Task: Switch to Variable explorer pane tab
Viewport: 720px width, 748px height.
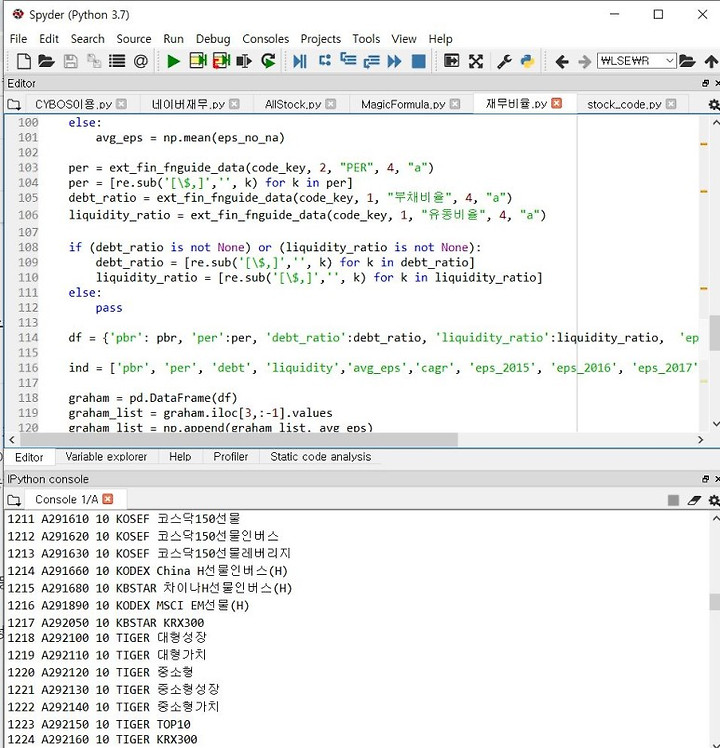Action: [106, 457]
